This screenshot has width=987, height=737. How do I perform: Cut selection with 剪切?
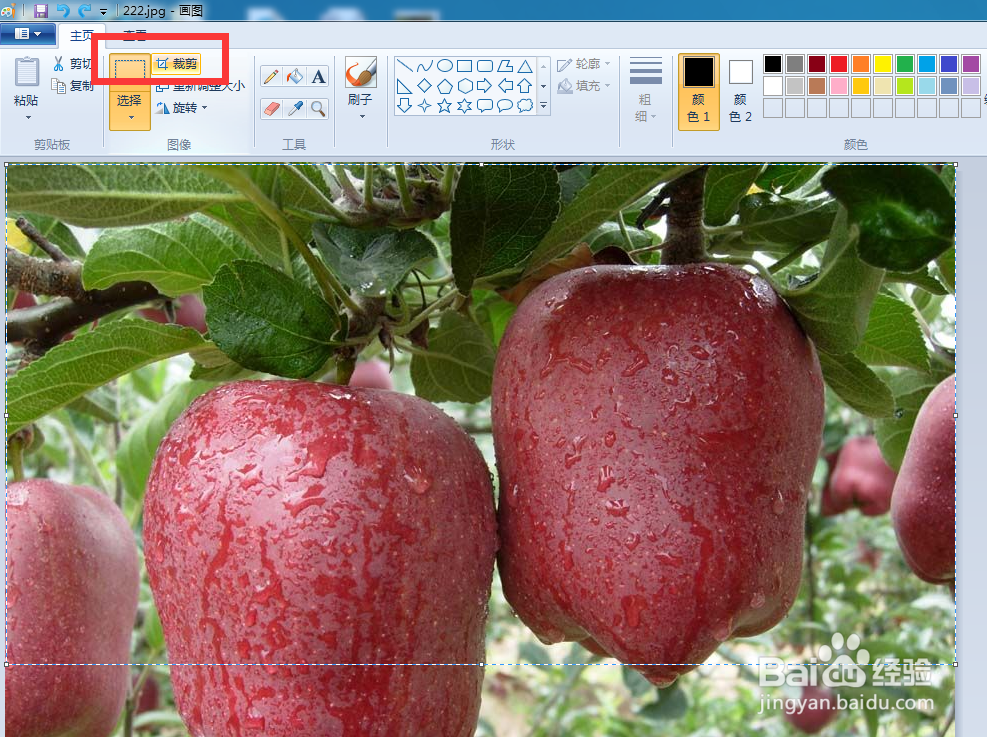[73, 64]
